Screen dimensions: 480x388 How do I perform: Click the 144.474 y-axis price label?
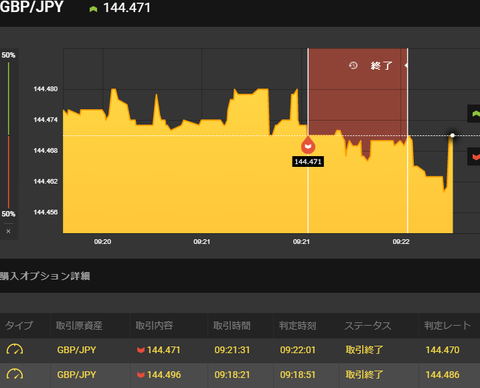[x=46, y=120]
